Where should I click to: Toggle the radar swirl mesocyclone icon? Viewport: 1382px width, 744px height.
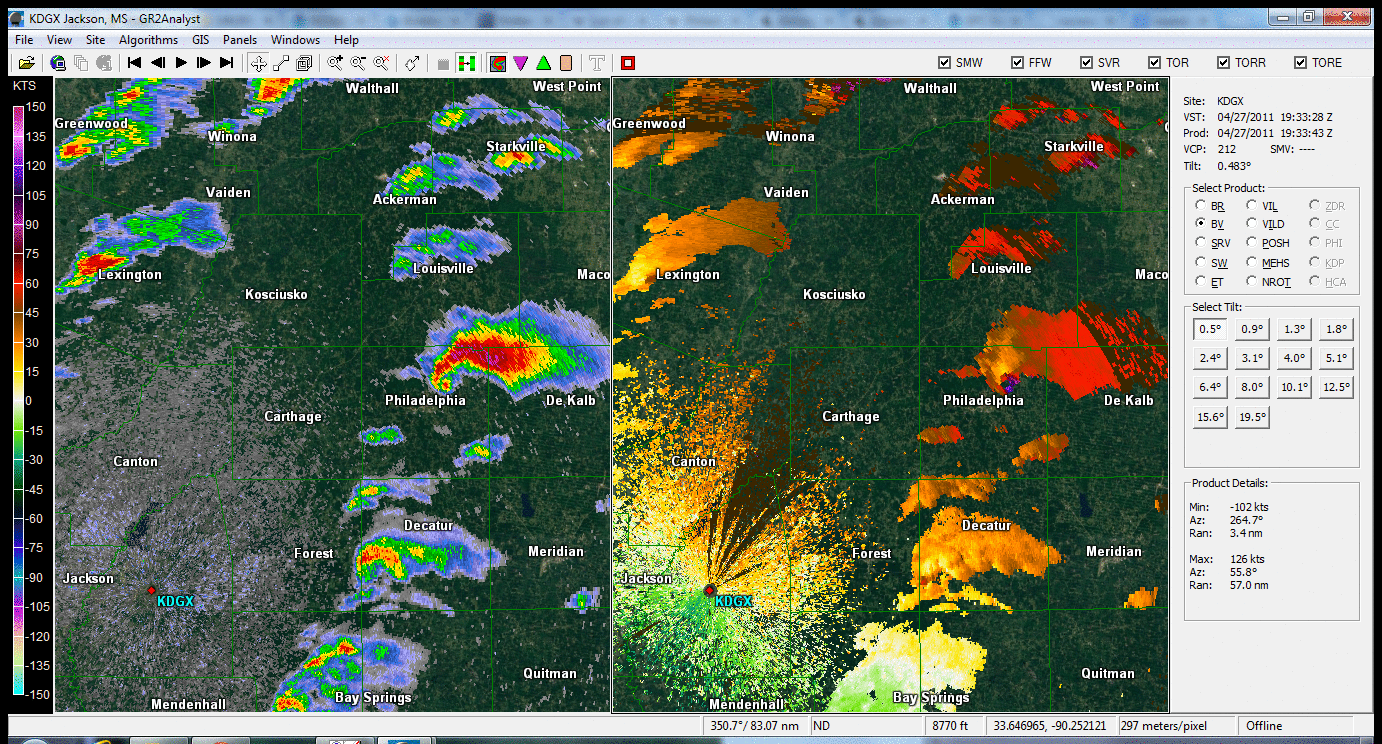pos(497,63)
